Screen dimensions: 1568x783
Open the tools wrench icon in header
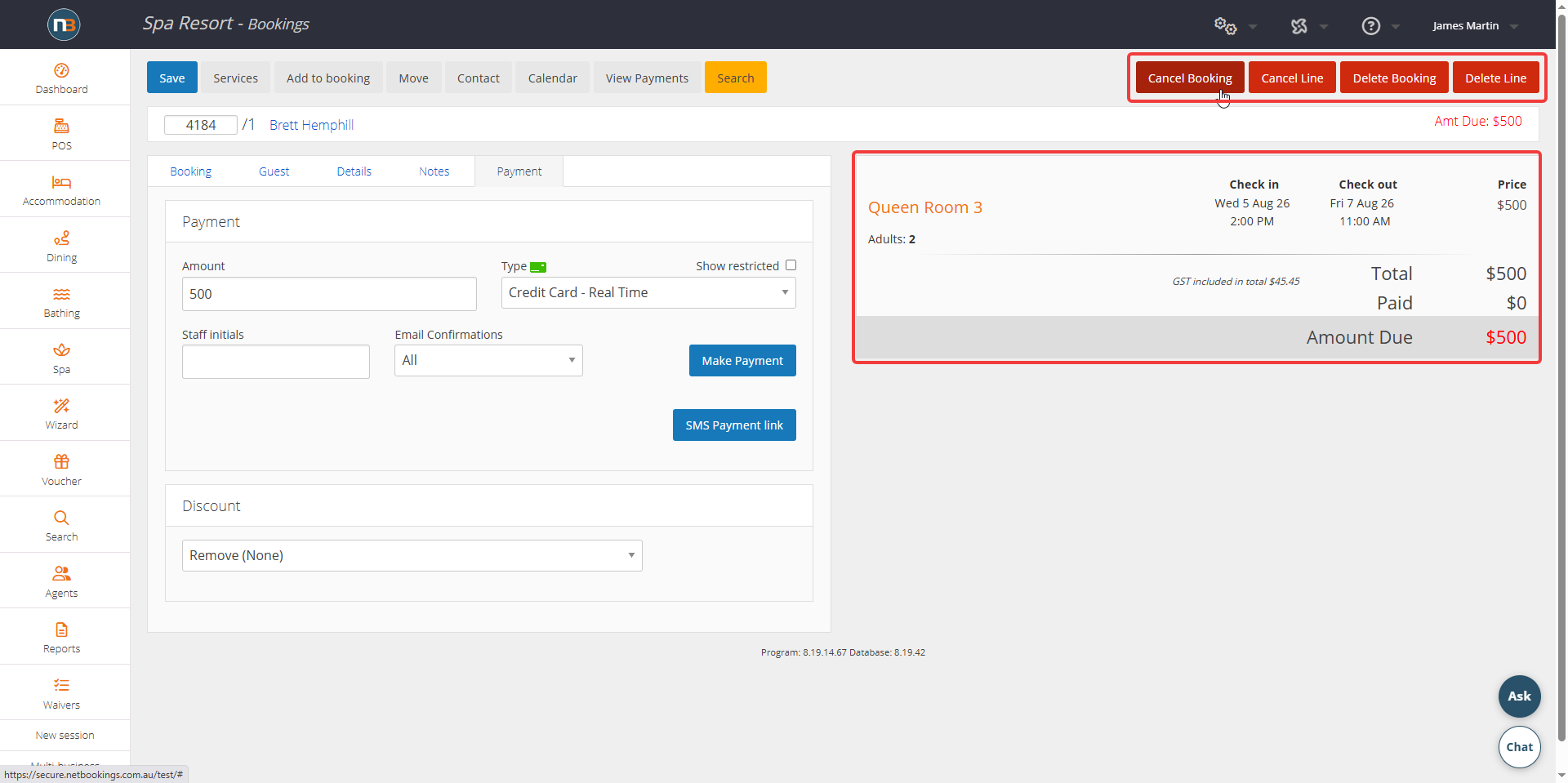[1298, 26]
